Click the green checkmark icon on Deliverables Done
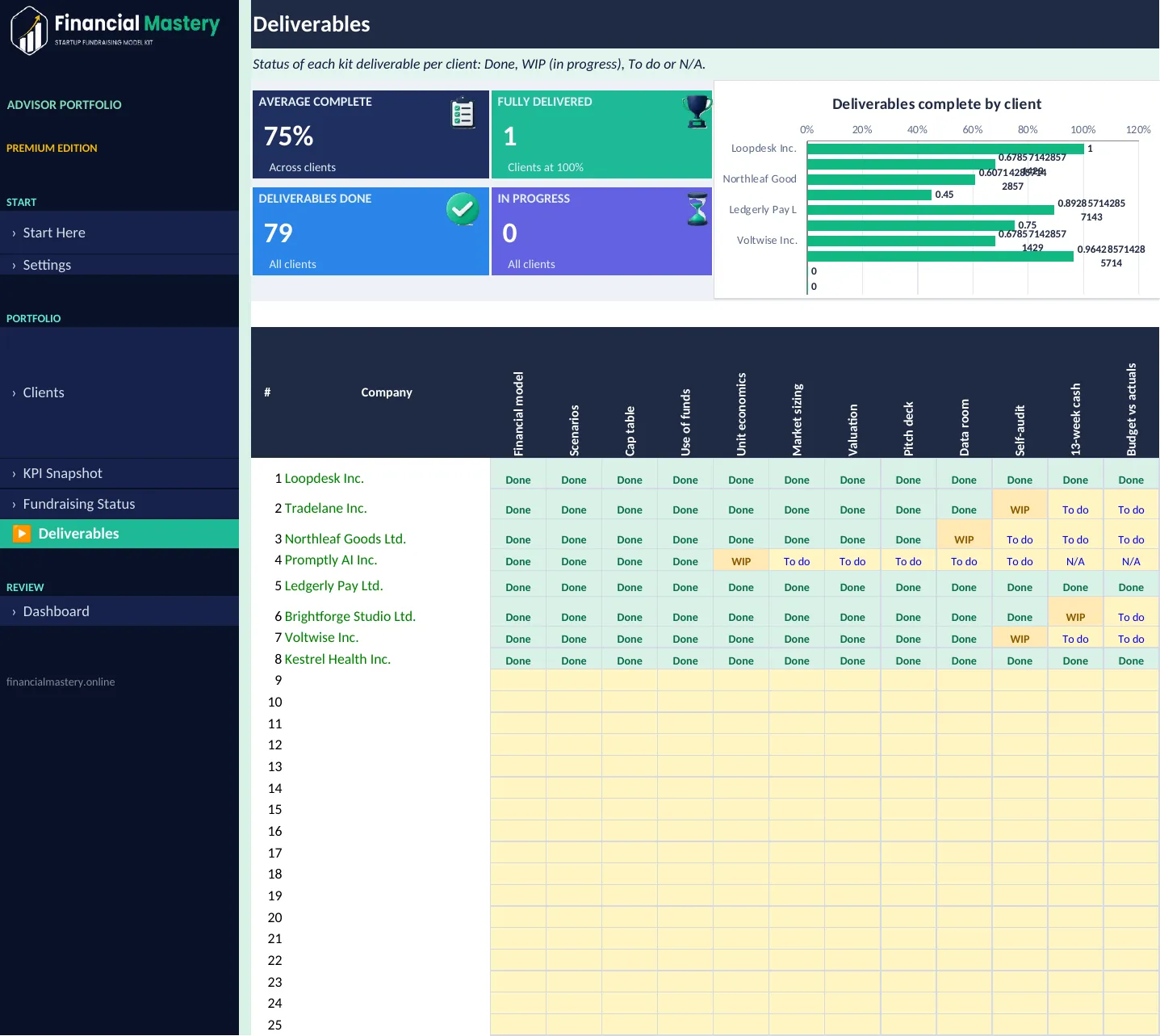The image size is (1160, 1036). [463, 209]
